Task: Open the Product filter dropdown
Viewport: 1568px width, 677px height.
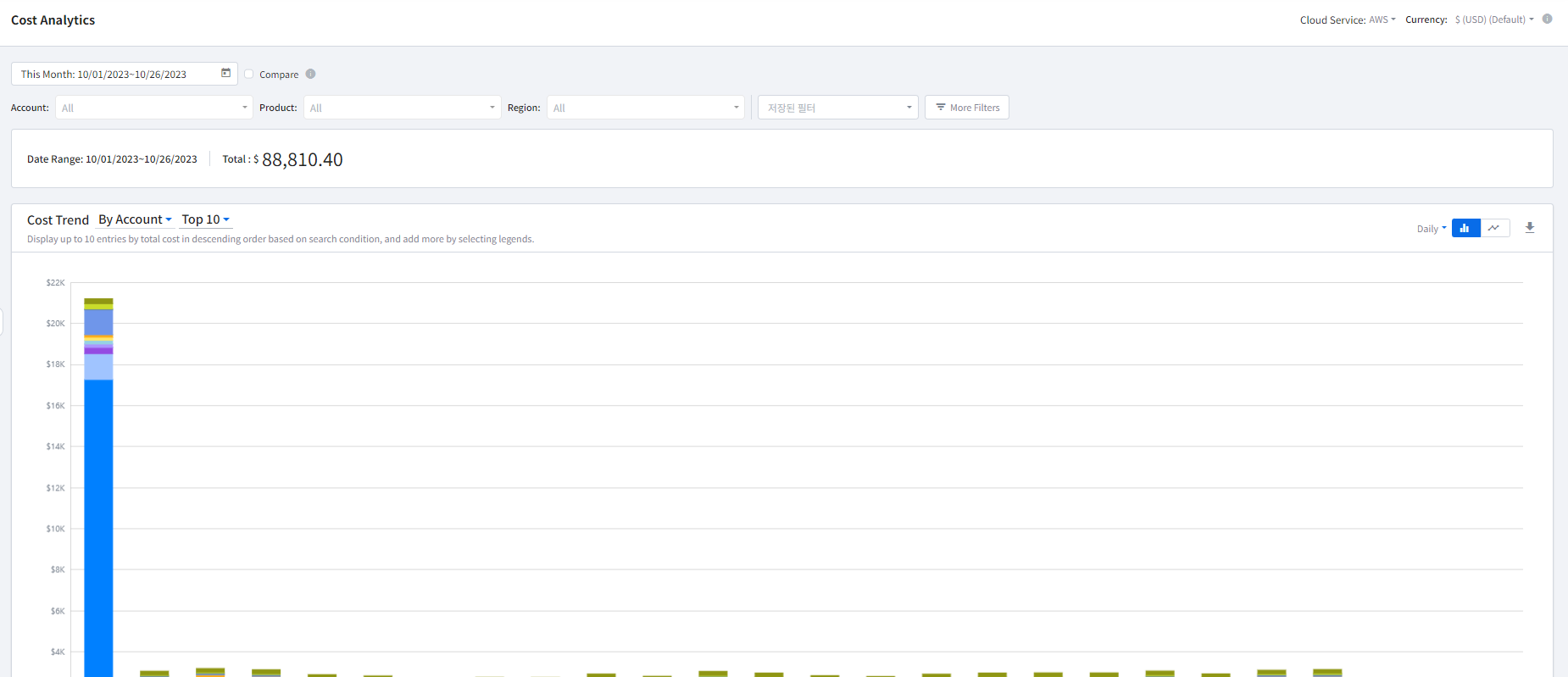Action: pos(402,108)
